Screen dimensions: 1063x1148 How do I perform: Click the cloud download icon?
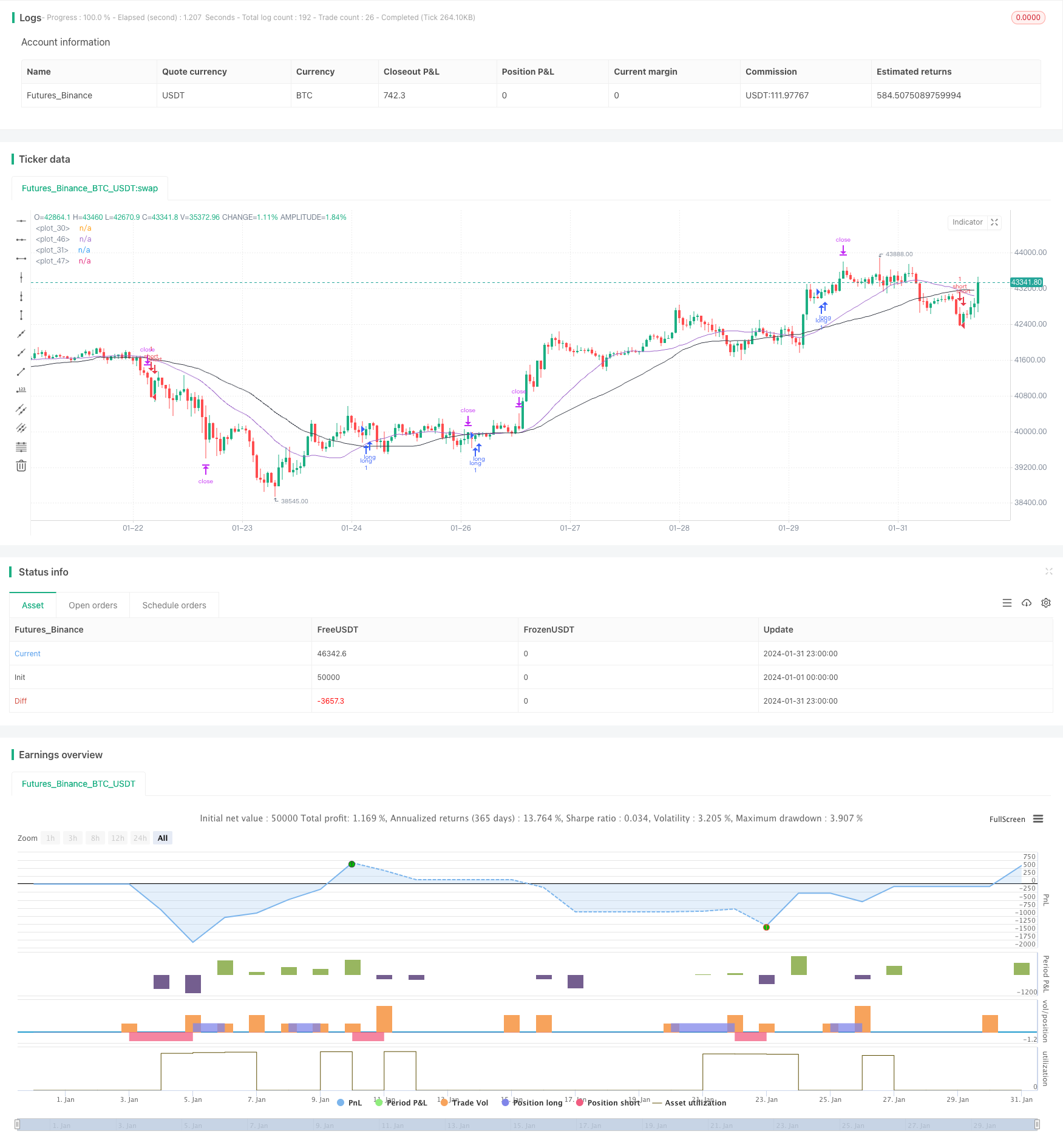pyautogui.click(x=1027, y=603)
